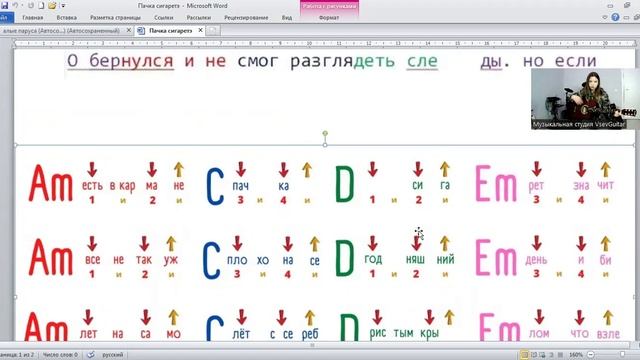
Task: Click the pink Em chord in the second row
Action: pos(496,258)
